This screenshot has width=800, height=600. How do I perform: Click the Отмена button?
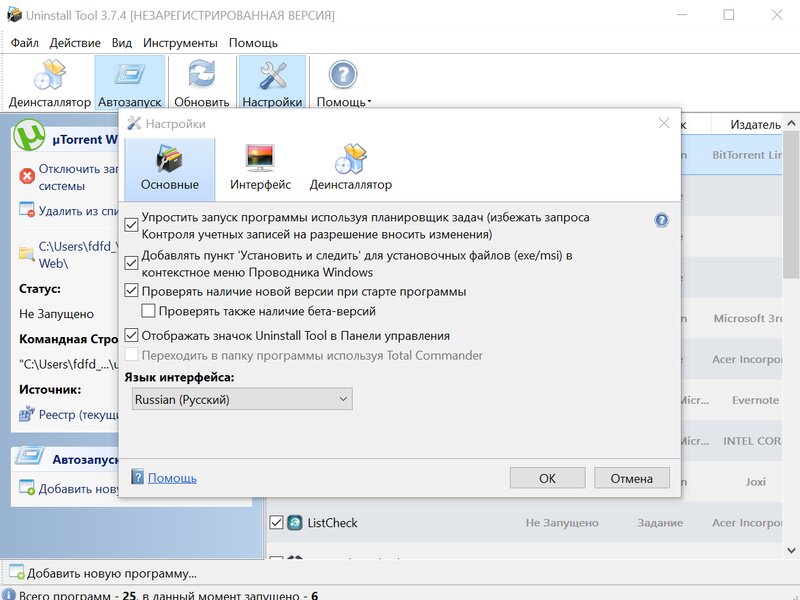pyautogui.click(x=631, y=478)
